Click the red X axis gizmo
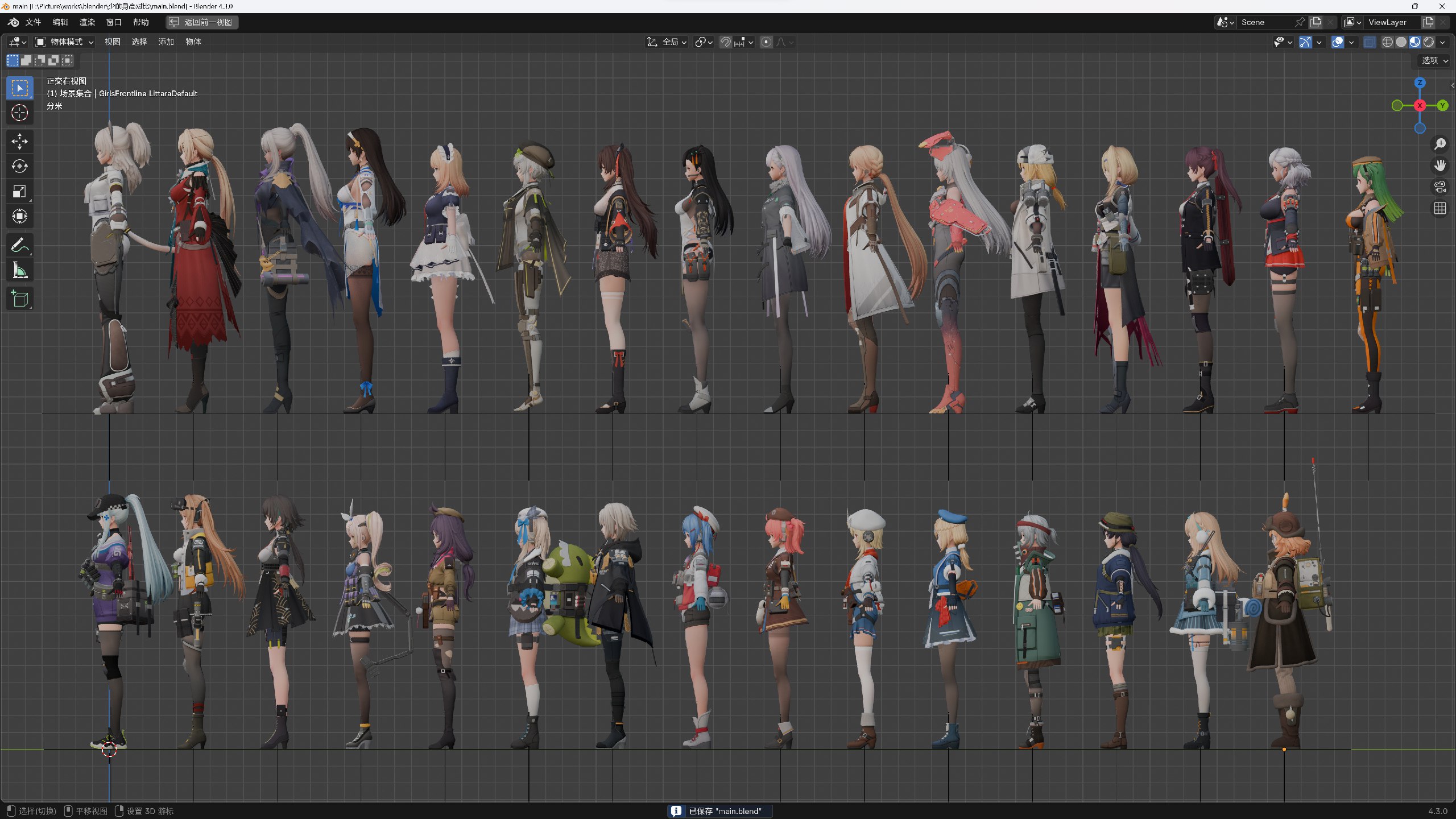The image size is (1456, 819). pos(1420,105)
